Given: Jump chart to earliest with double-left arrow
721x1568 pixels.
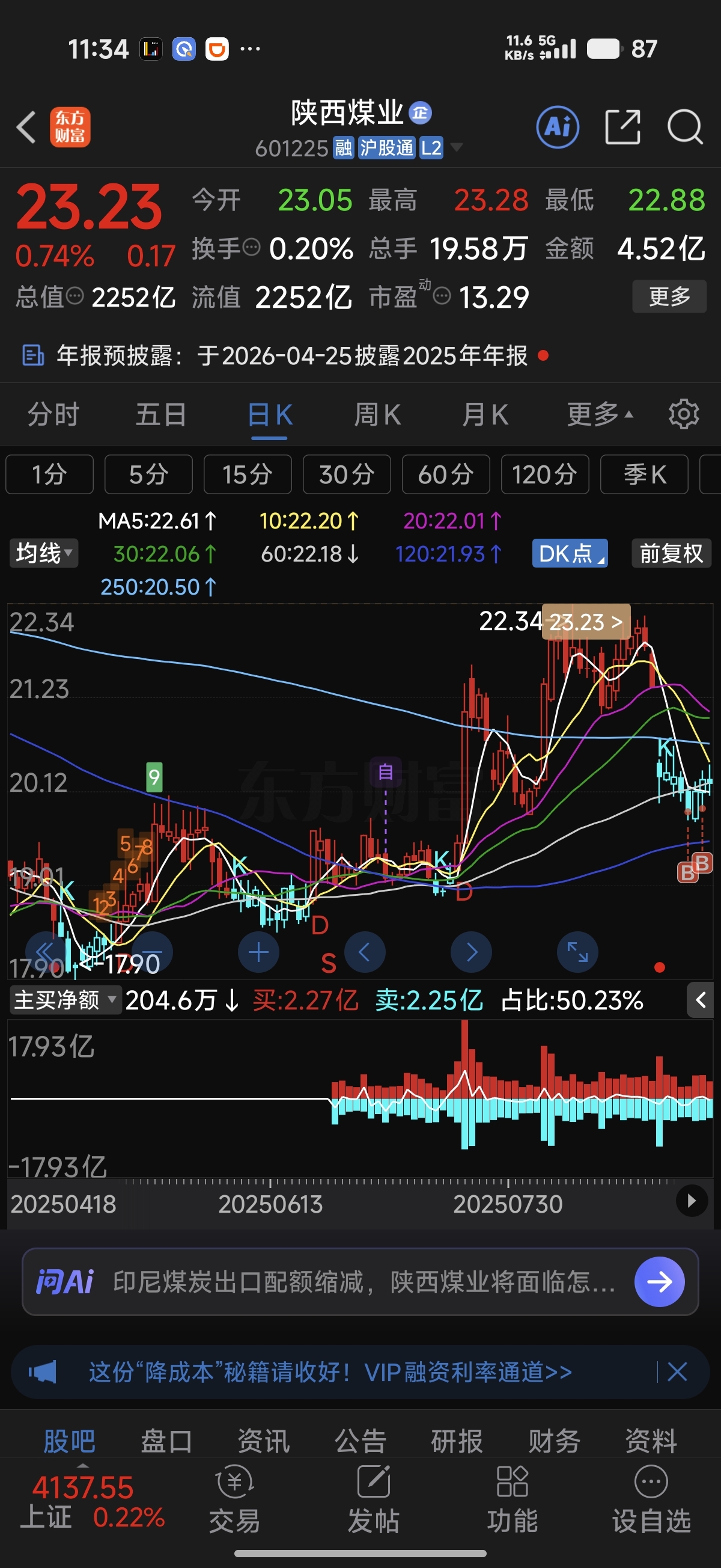Looking at the screenshot, I should pos(46,952).
